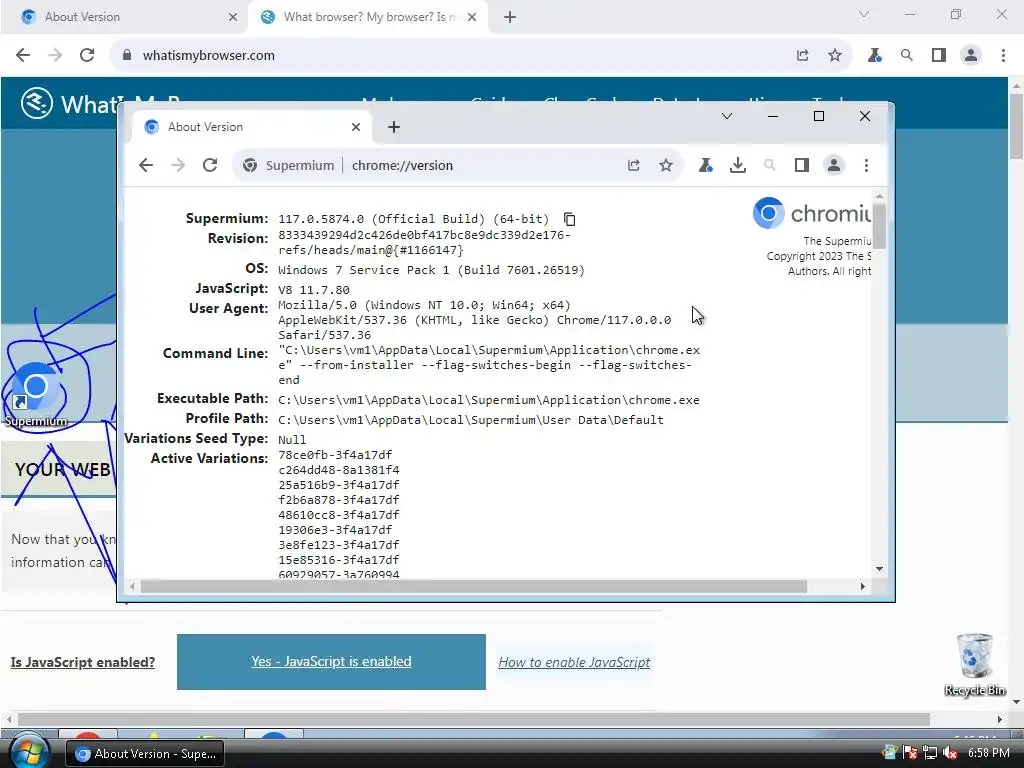Click the right arrow of the front window horizontal scrollbar

863,586
